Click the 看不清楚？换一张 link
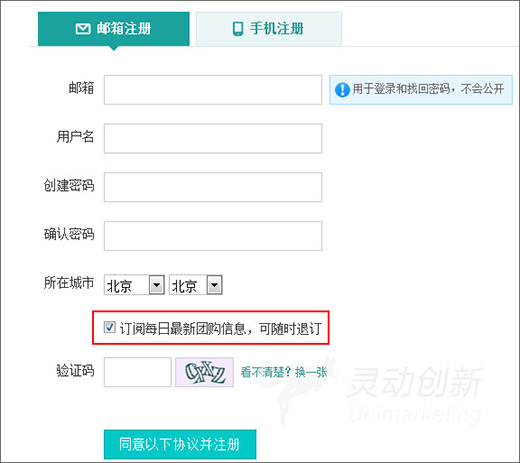520x463 pixels. tap(284, 372)
